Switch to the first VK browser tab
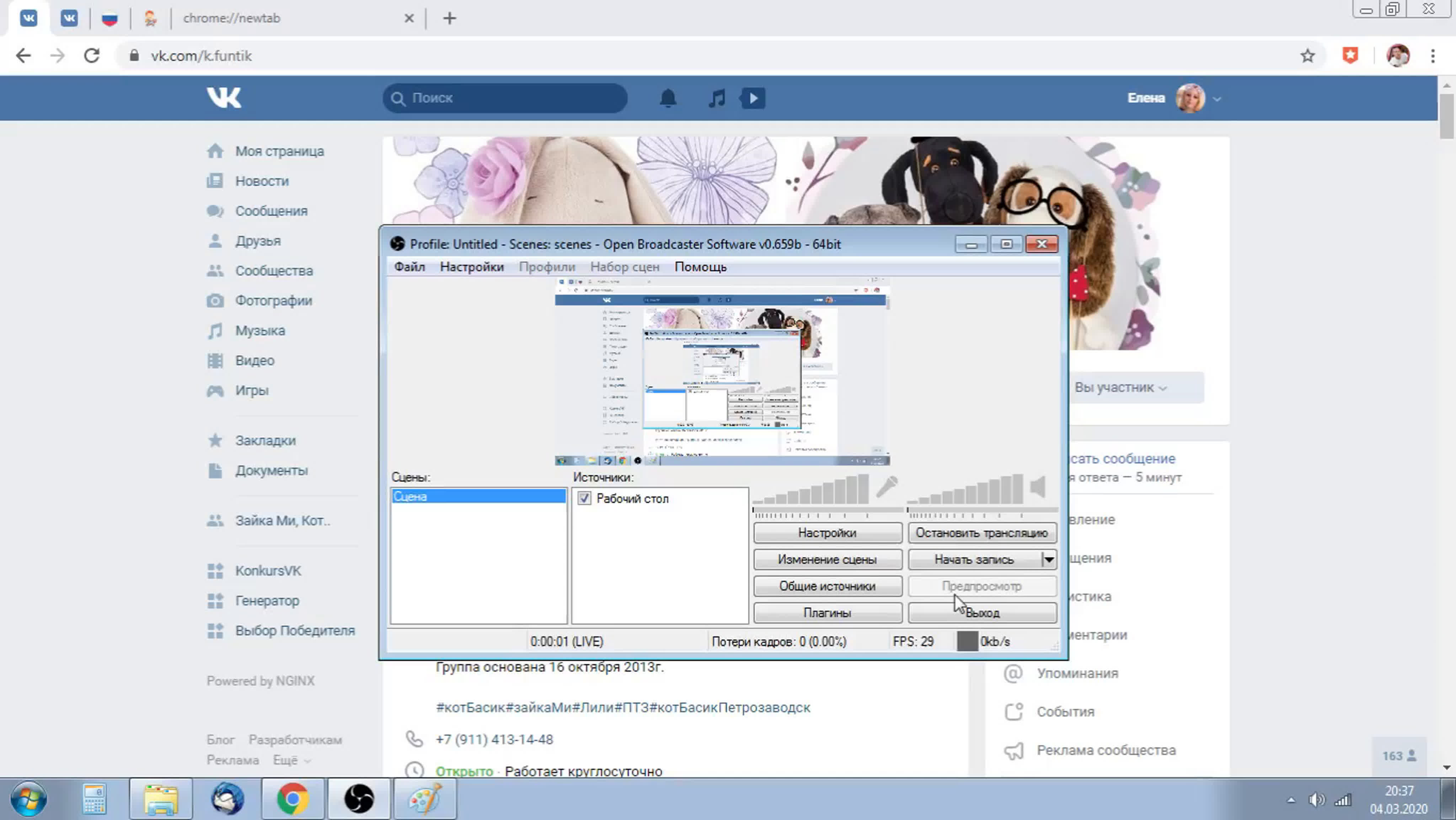Viewport: 1456px width, 820px height. tap(29, 18)
